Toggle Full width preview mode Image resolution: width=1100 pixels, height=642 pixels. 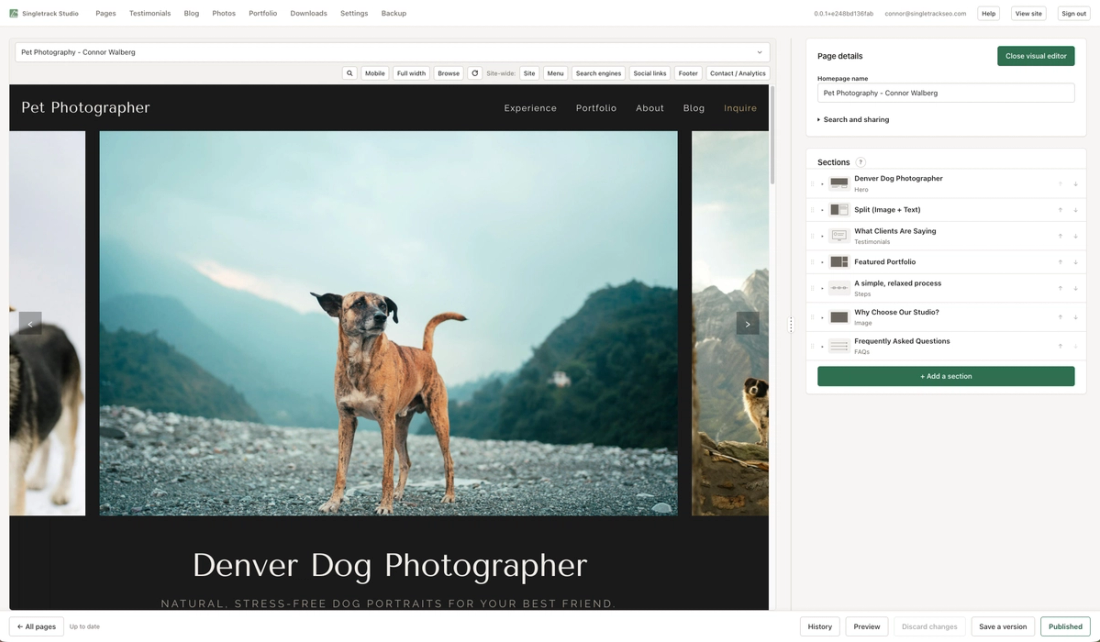[411, 73]
